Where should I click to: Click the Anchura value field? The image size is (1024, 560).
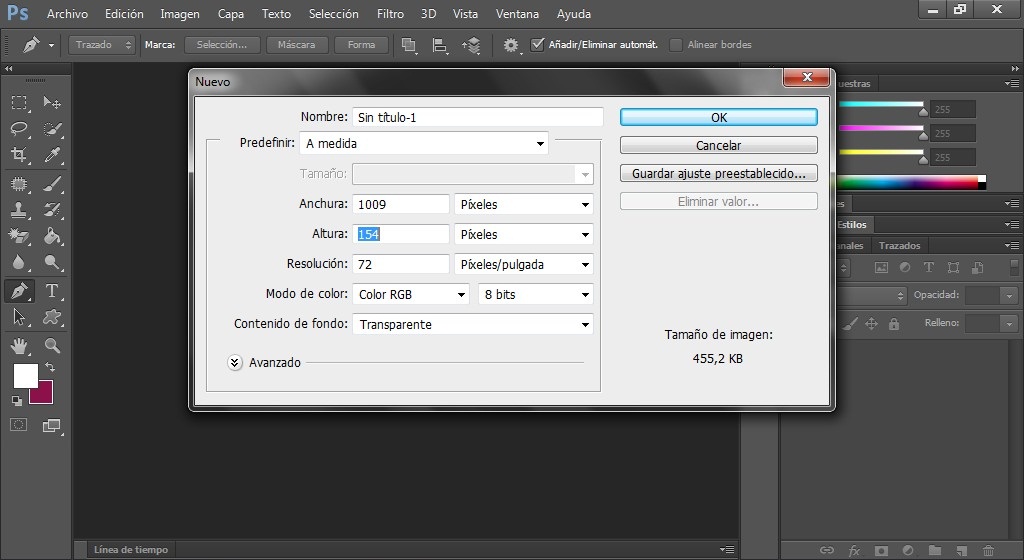tap(400, 204)
